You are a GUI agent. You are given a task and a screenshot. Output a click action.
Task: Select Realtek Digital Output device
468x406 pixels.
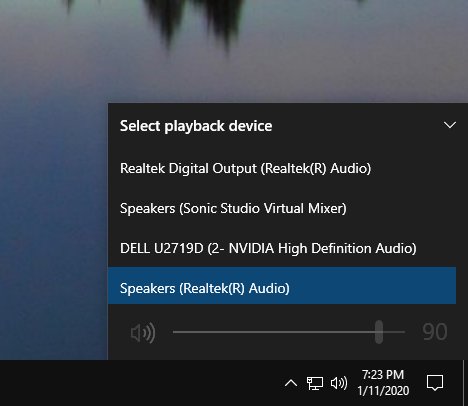tap(282, 168)
